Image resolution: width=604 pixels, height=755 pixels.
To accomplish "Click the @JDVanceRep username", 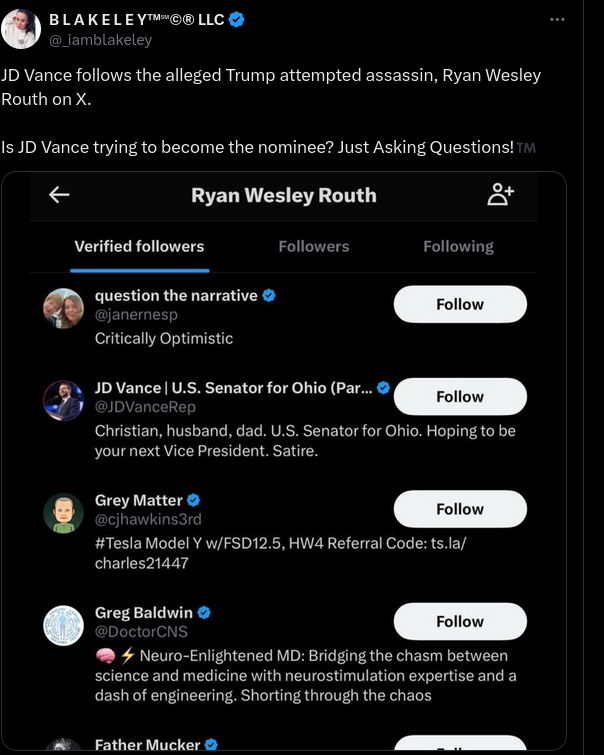I will (x=145, y=407).
